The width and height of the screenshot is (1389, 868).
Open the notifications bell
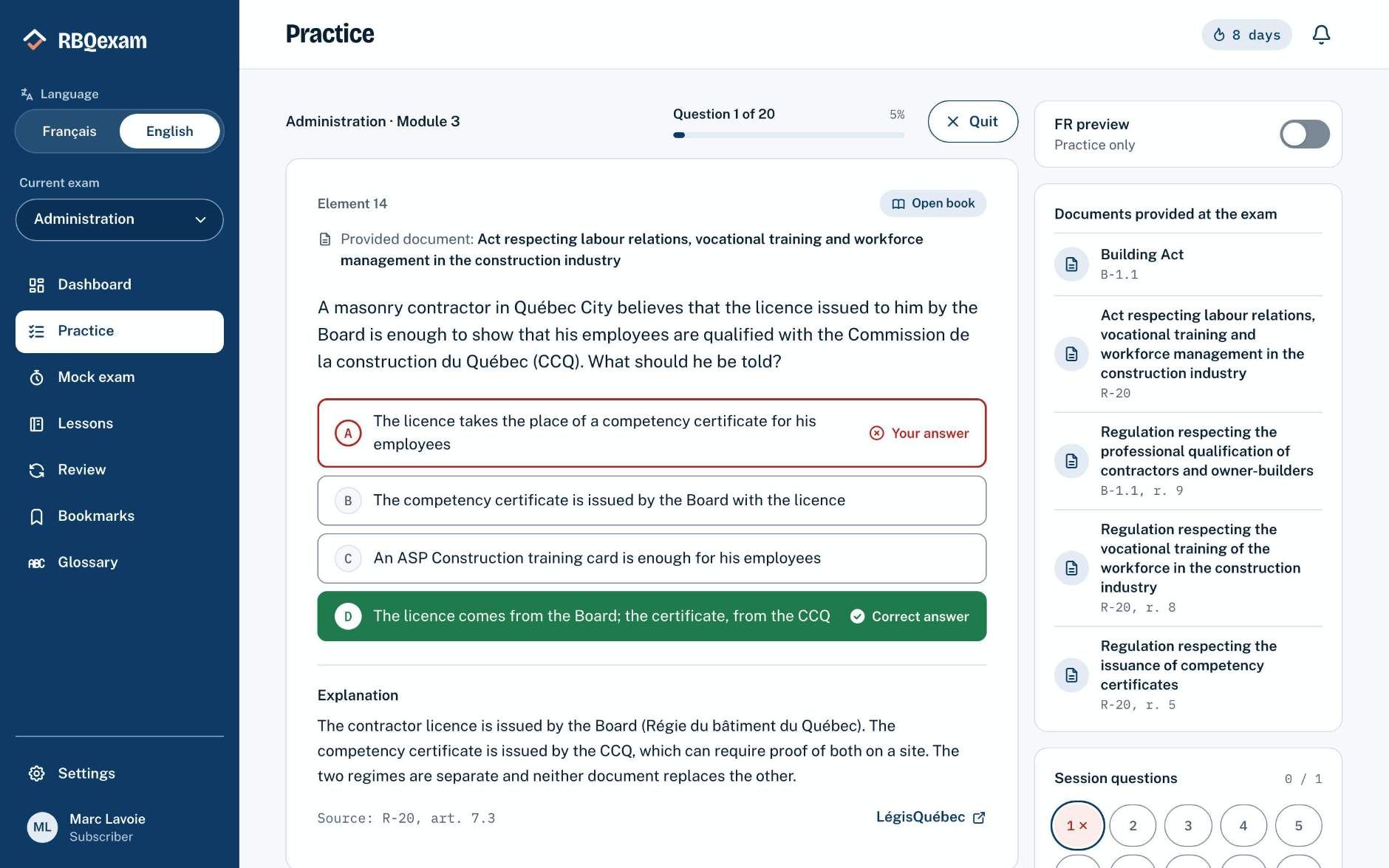coord(1321,35)
